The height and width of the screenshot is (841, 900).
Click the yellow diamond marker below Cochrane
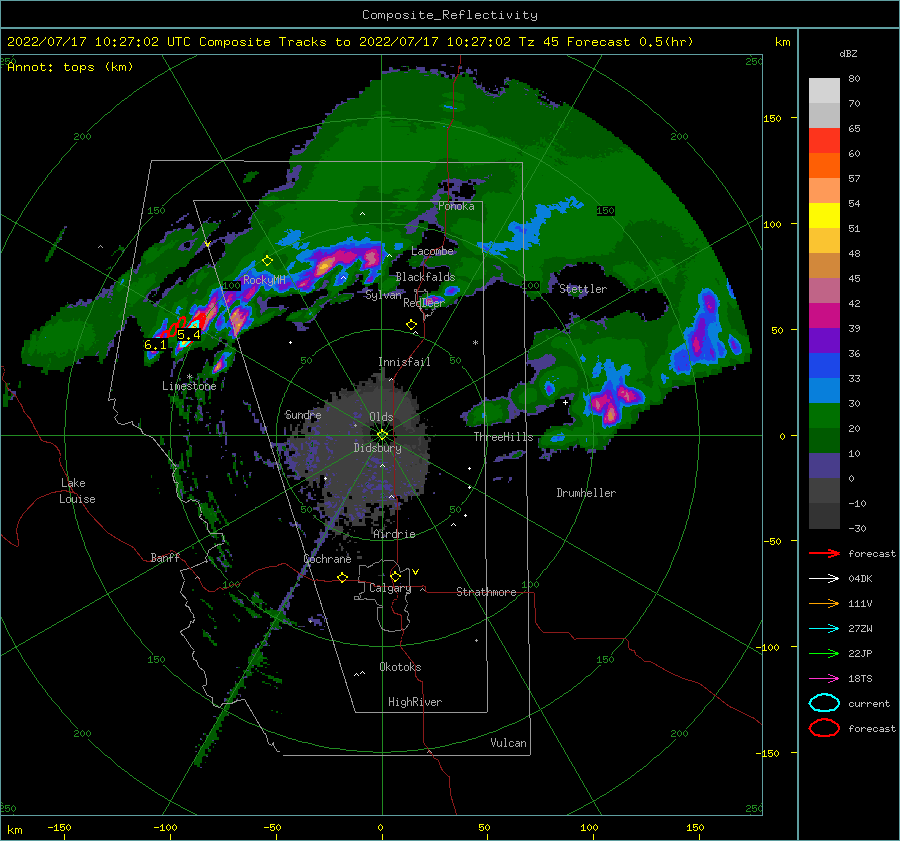[x=343, y=577]
